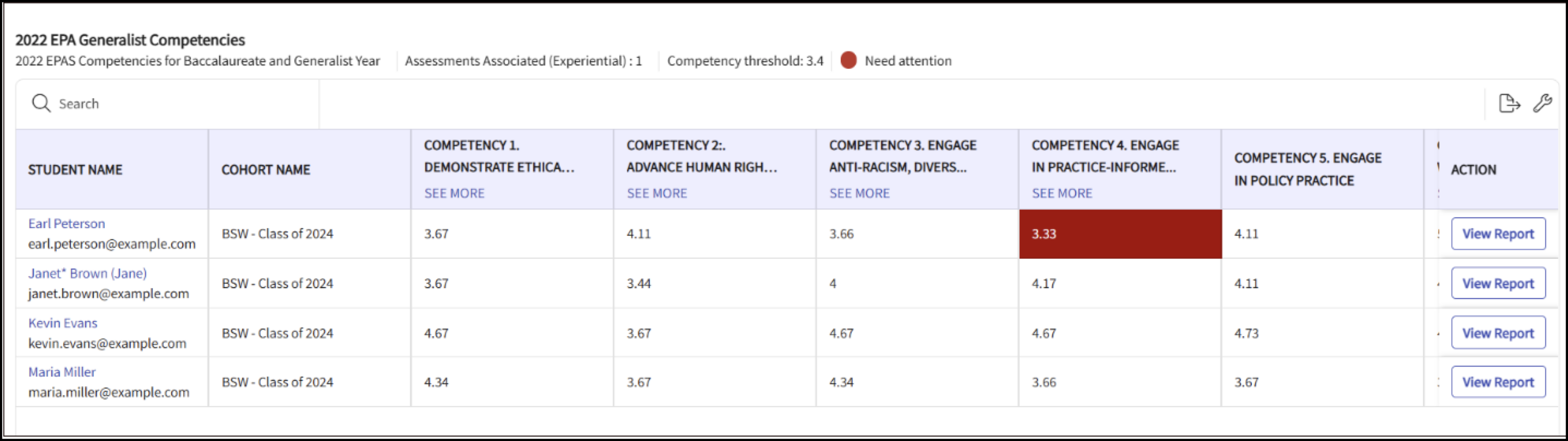The image size is (1568, 441).
Task: Open the wrench settings icon
Action: 1542,103
